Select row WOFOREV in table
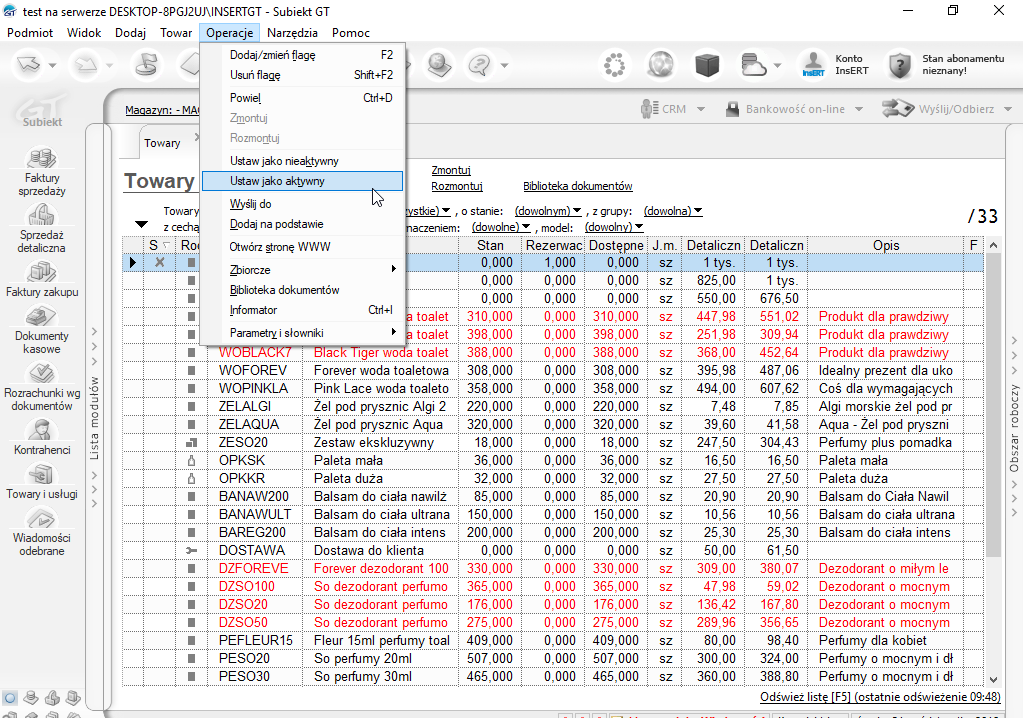This screenshot has height=718, width=1023. tap(553, 370)
